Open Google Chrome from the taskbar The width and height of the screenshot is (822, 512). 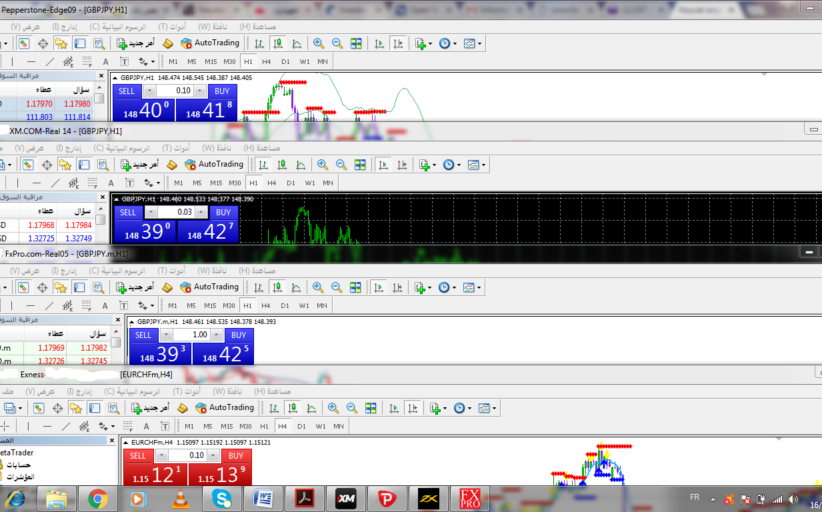[x=98, y=497]
